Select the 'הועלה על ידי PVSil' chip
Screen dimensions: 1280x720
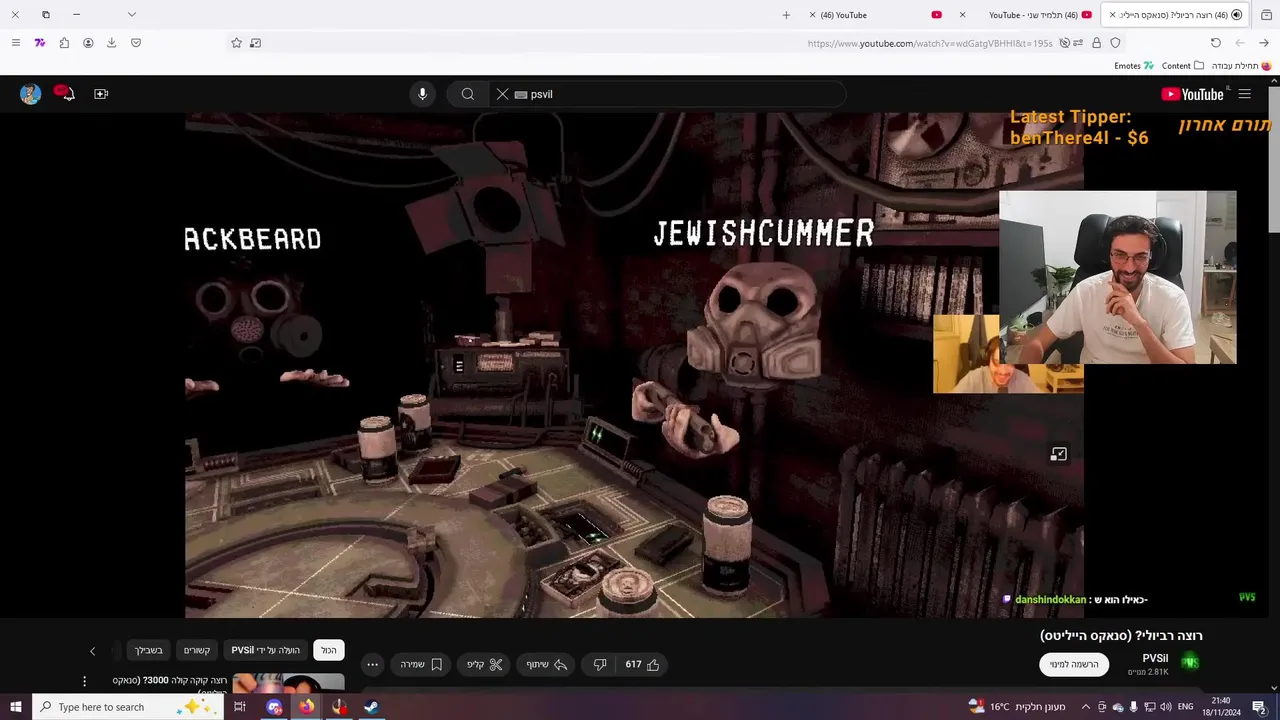point(266,650)
